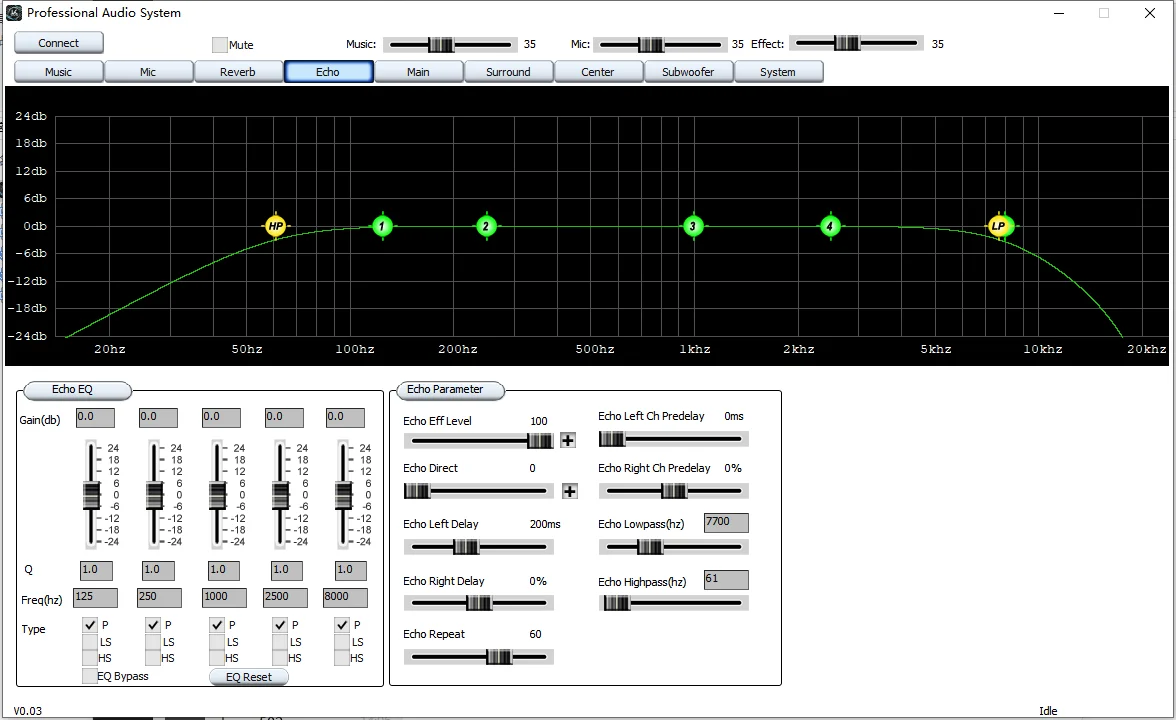
Task: Open the Subwoofer tab
Action: click(x=688, y=72)
